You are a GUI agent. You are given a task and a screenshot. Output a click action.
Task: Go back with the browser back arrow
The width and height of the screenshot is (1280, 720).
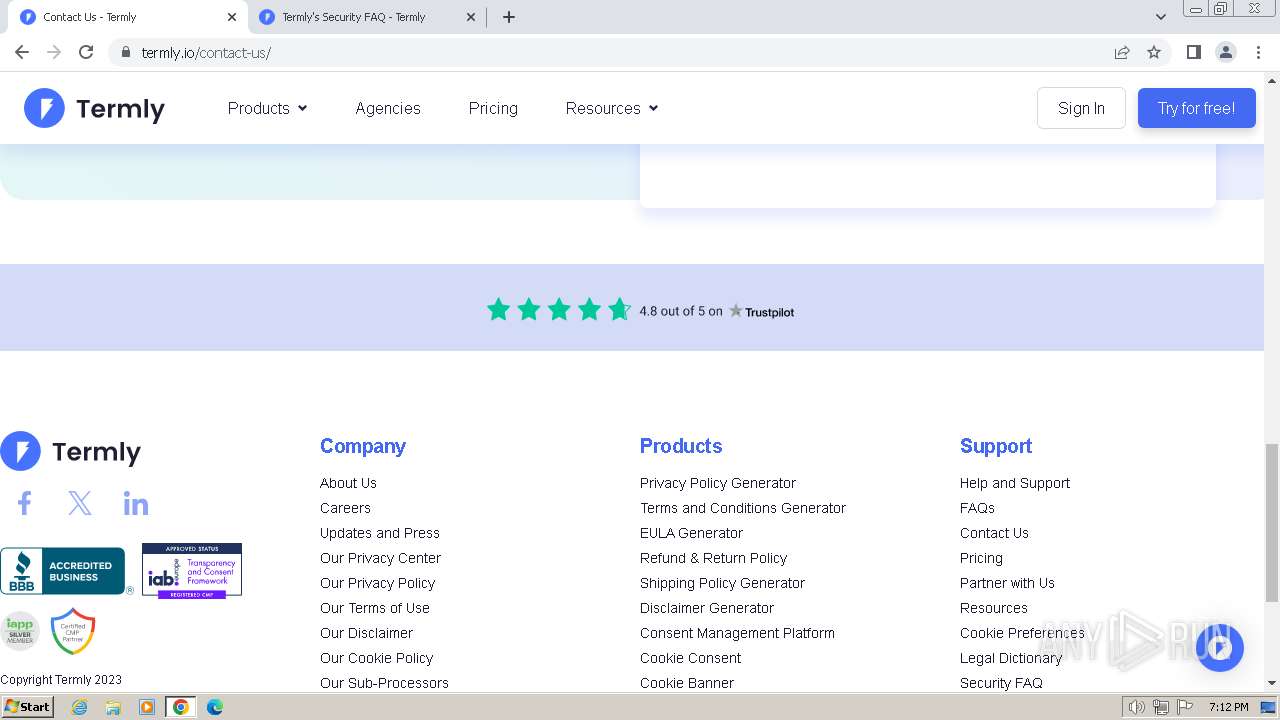tap(22, 52)
